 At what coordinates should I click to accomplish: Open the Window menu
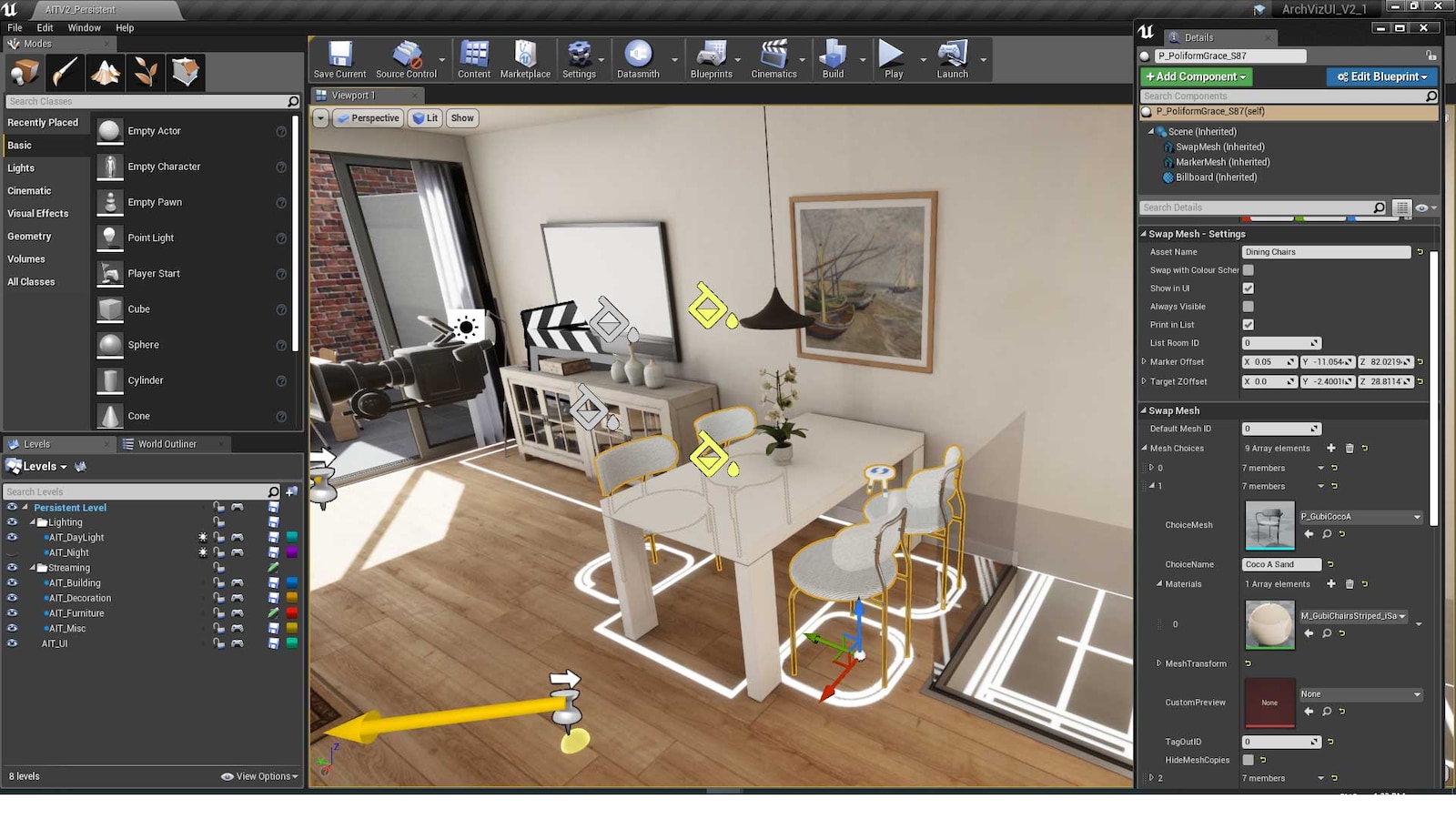[x=84, y=27]
